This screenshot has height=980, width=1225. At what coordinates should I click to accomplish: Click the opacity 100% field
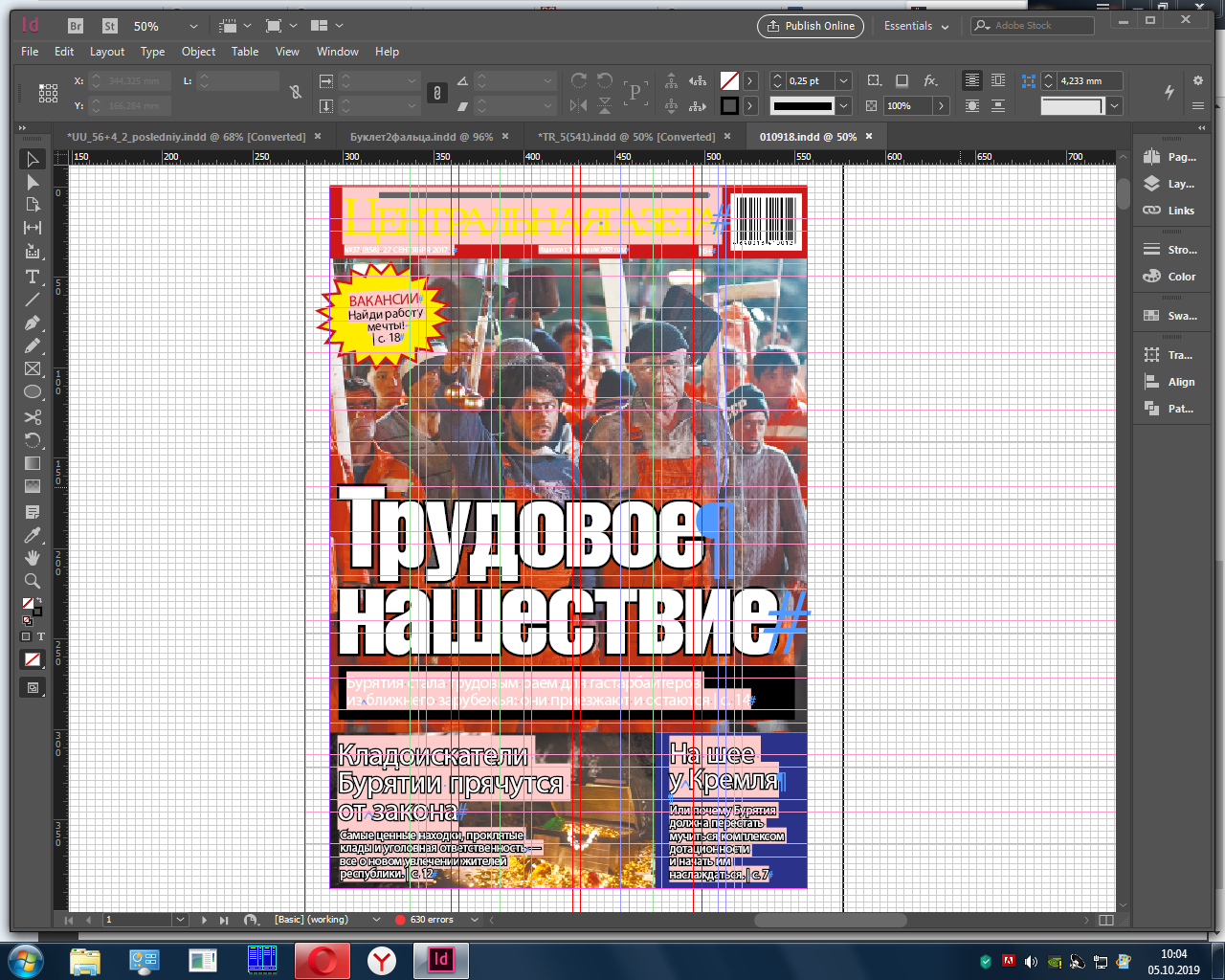907,106
